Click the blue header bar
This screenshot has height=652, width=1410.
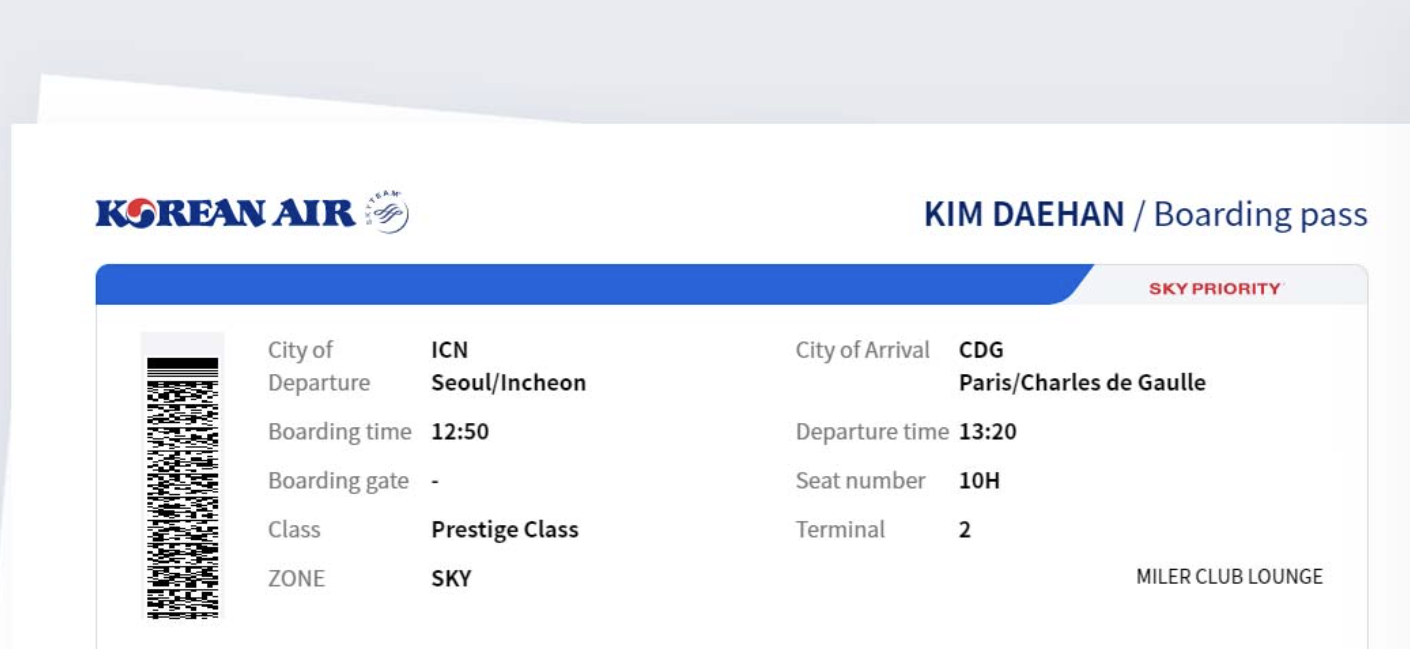580,285
